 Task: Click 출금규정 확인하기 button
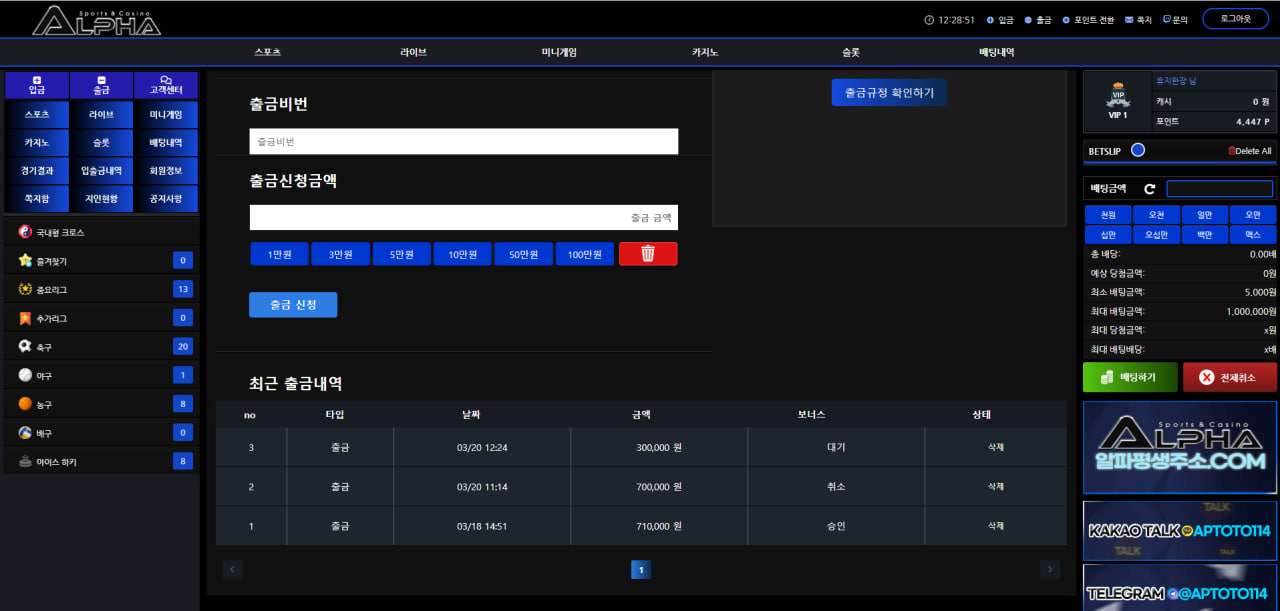[x=889, y=92]
